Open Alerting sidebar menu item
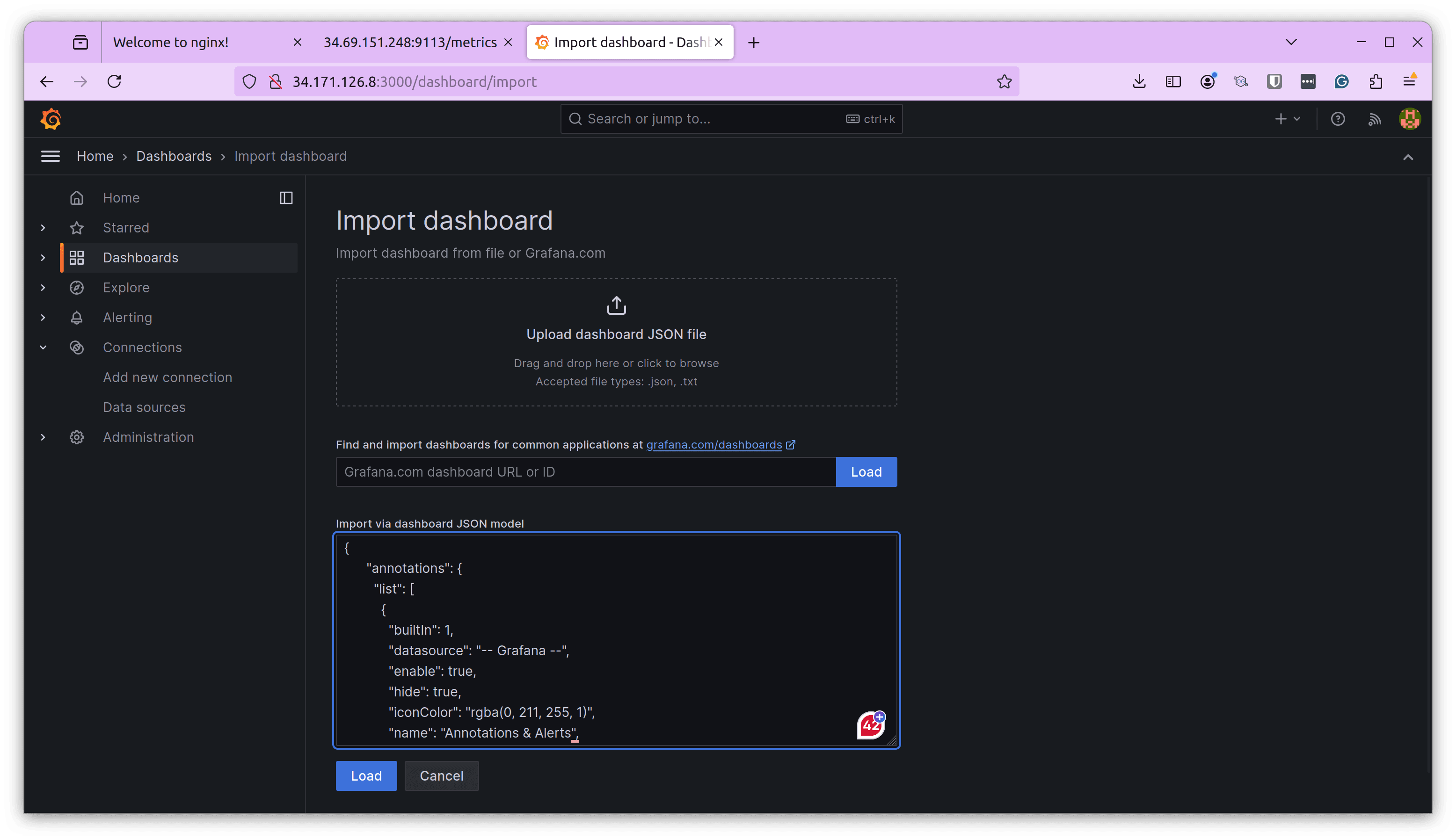 coord(128,318)
